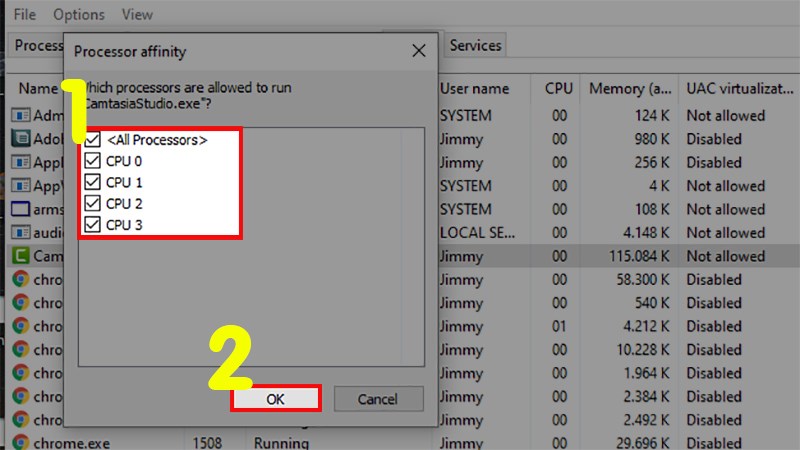Confirm affinity with the OK button
Image resolution: width=800 pixels, height=450 pixels.
coord(276,398)
